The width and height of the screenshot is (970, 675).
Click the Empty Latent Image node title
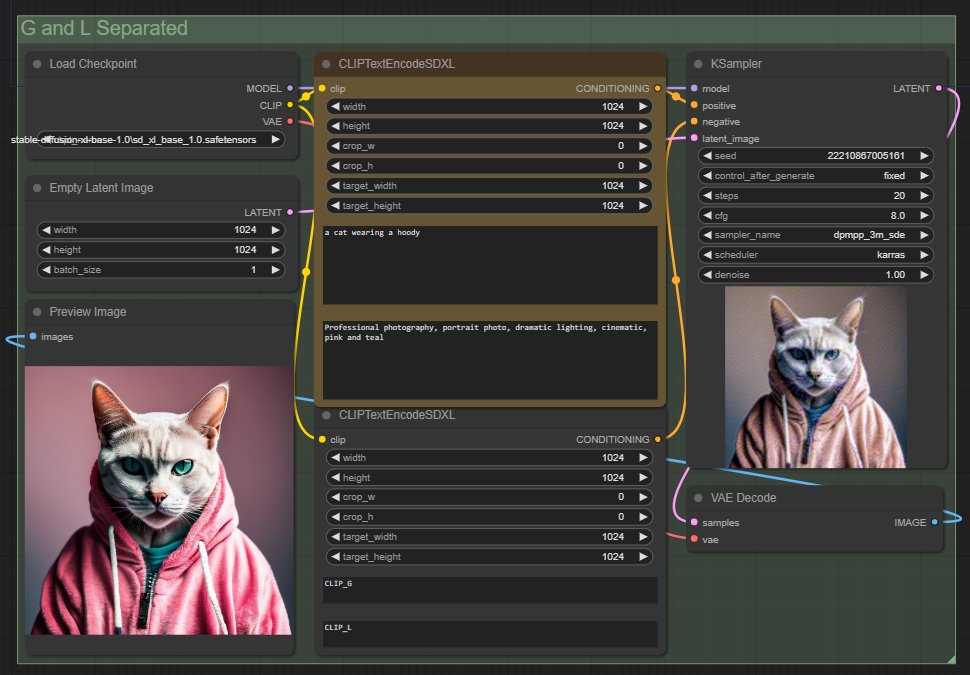101,188
